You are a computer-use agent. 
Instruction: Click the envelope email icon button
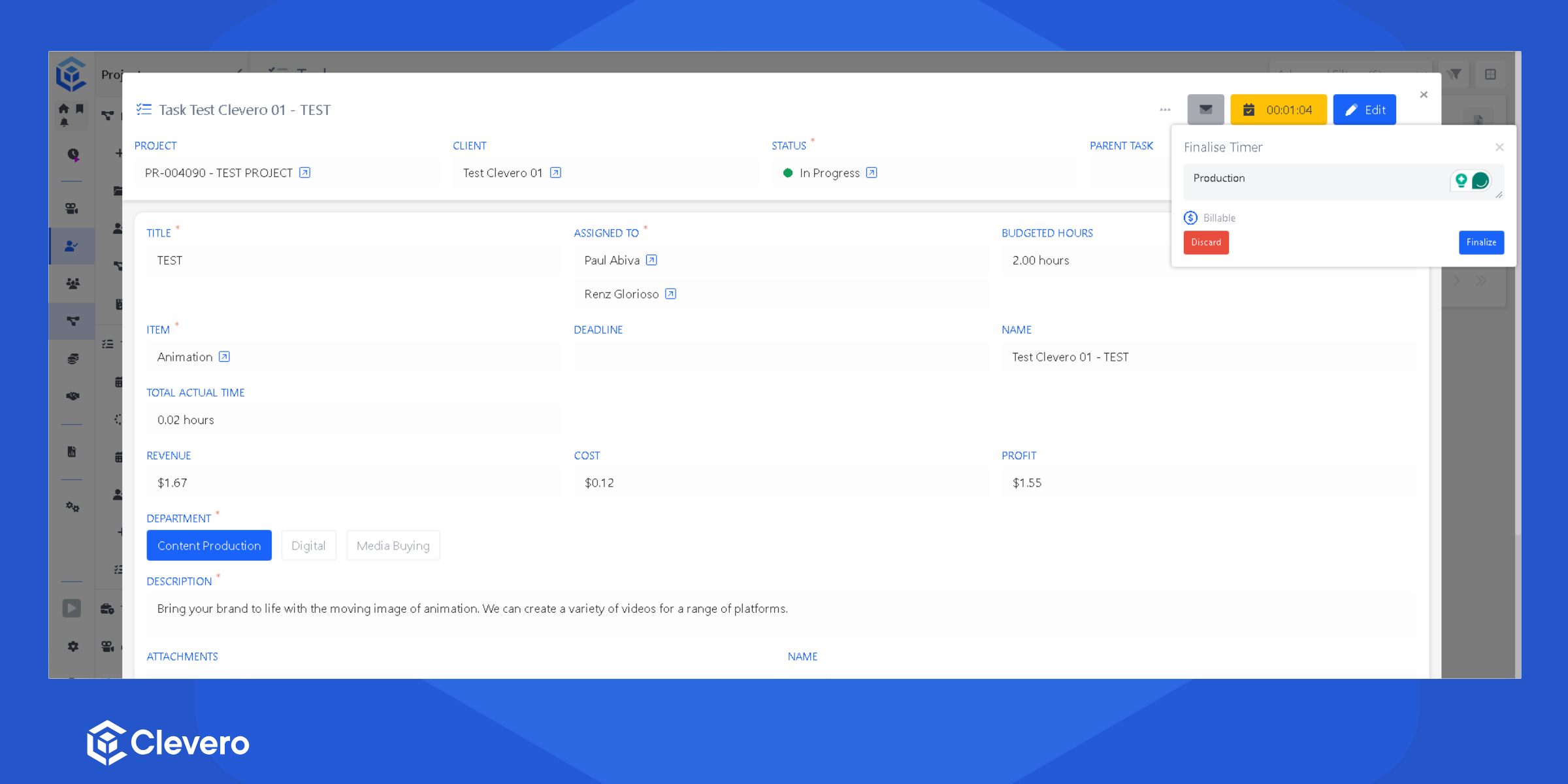pos(1205,110)
